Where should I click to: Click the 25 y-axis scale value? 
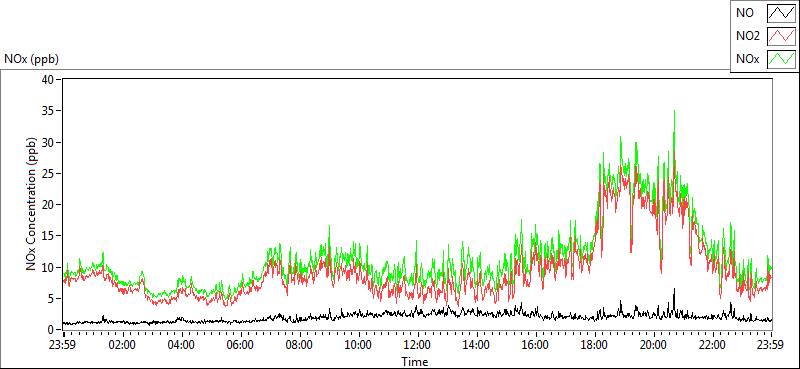[48, 173]
